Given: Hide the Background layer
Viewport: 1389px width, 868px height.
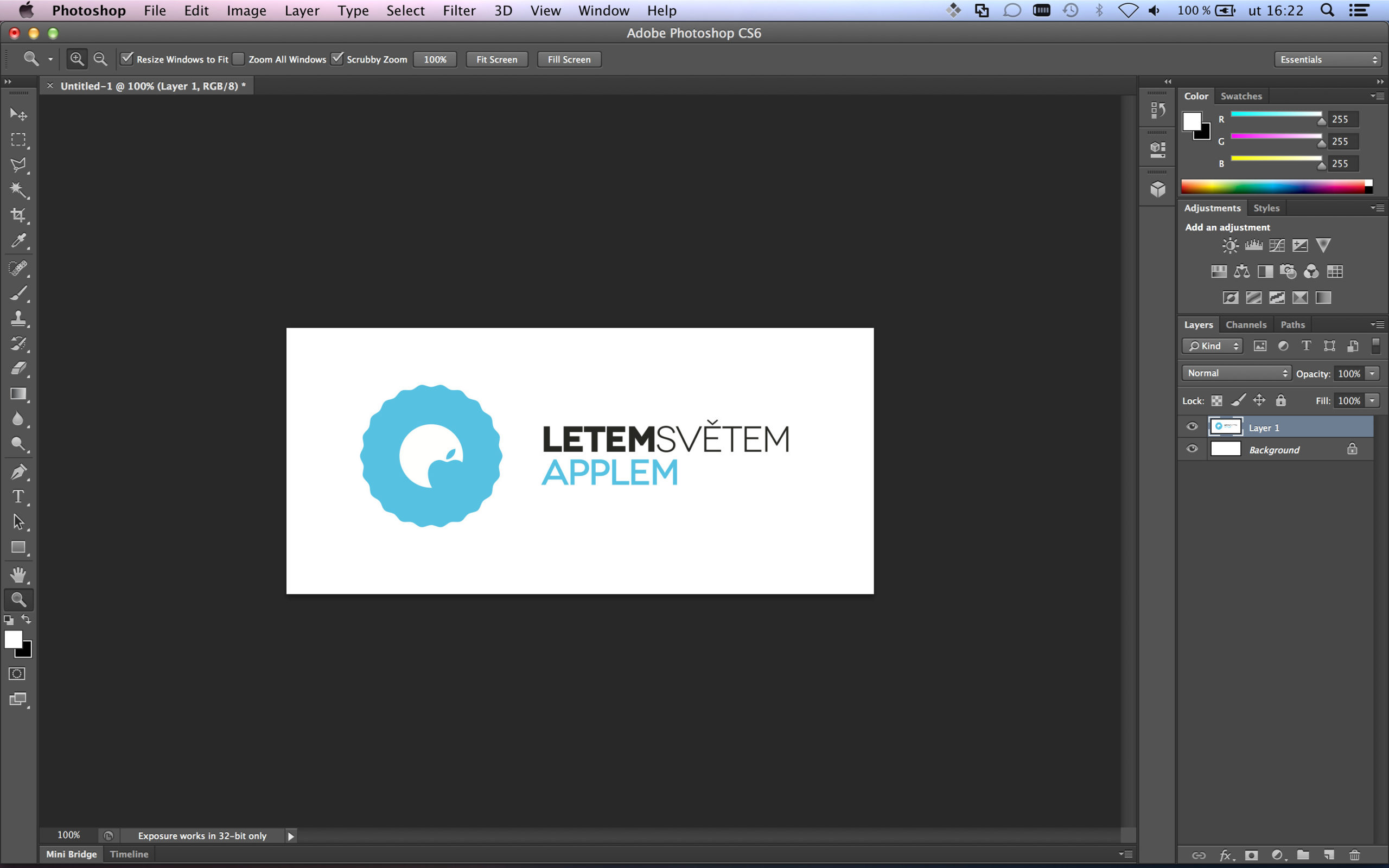Looking at the screenshot, I should [x=1192, y=449].
